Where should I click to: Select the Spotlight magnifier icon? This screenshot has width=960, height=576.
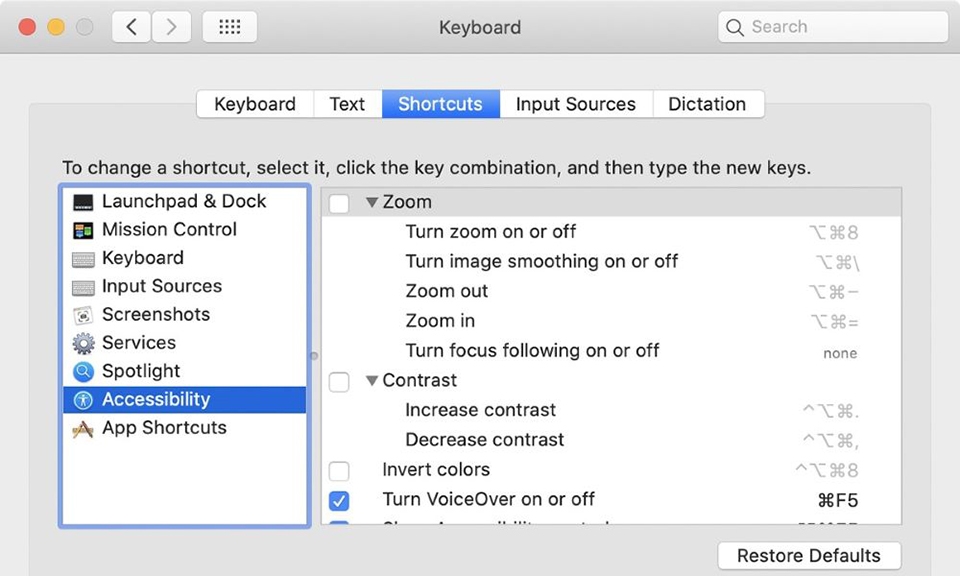point(83,371)
